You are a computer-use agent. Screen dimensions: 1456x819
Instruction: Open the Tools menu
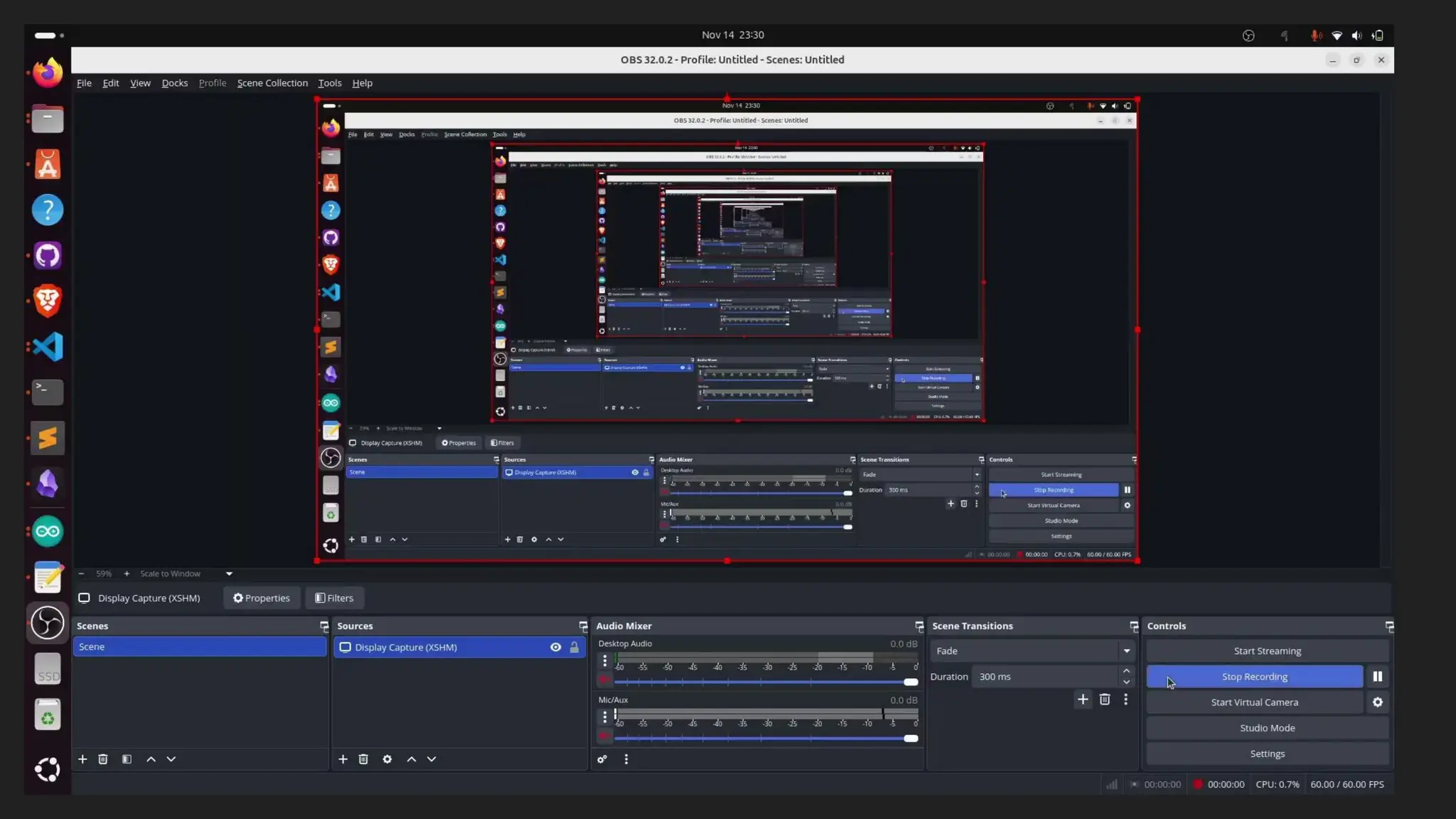coord(329,83)
